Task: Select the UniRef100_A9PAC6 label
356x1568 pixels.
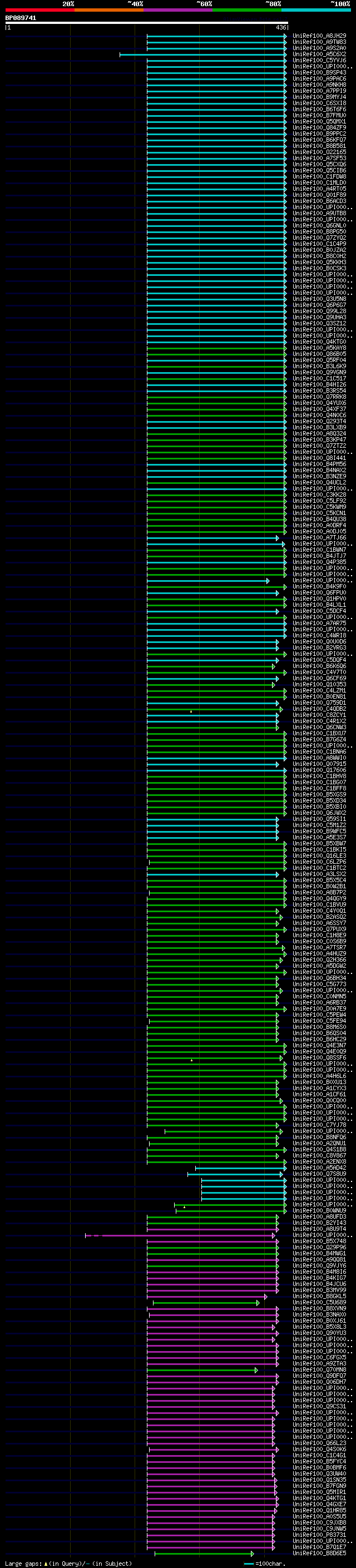Action: pos(319,78)
